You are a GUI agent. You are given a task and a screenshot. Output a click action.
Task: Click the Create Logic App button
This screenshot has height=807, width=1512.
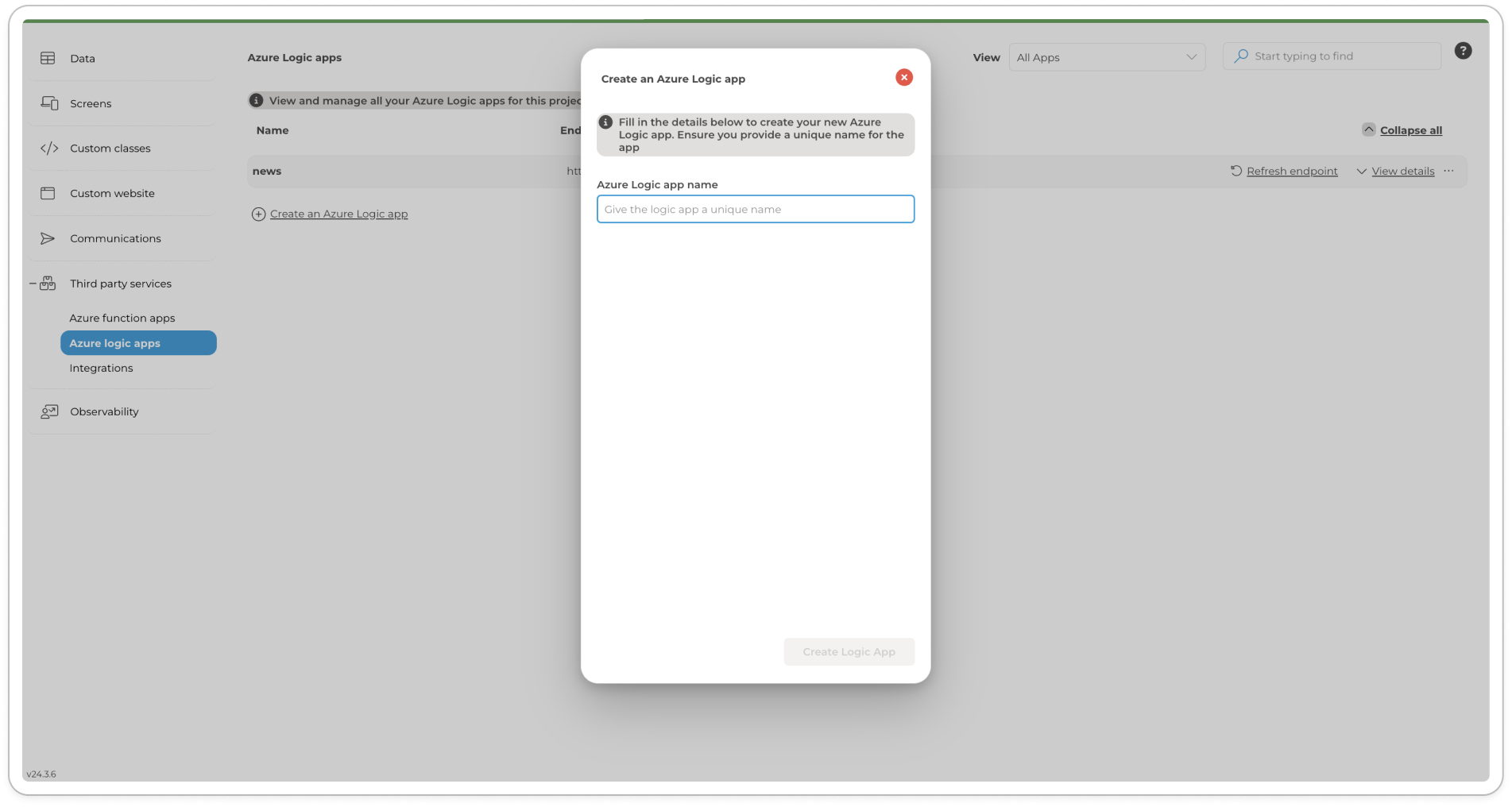click(849, 651)
